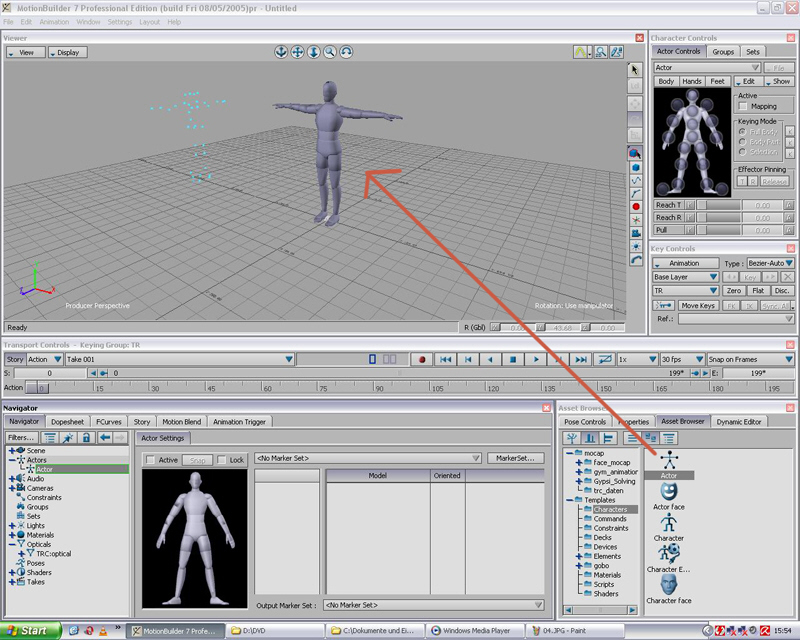Open the Bezier-Auto type dropdown
Viewport: 800px width, 640px height.
pos(770,263)
